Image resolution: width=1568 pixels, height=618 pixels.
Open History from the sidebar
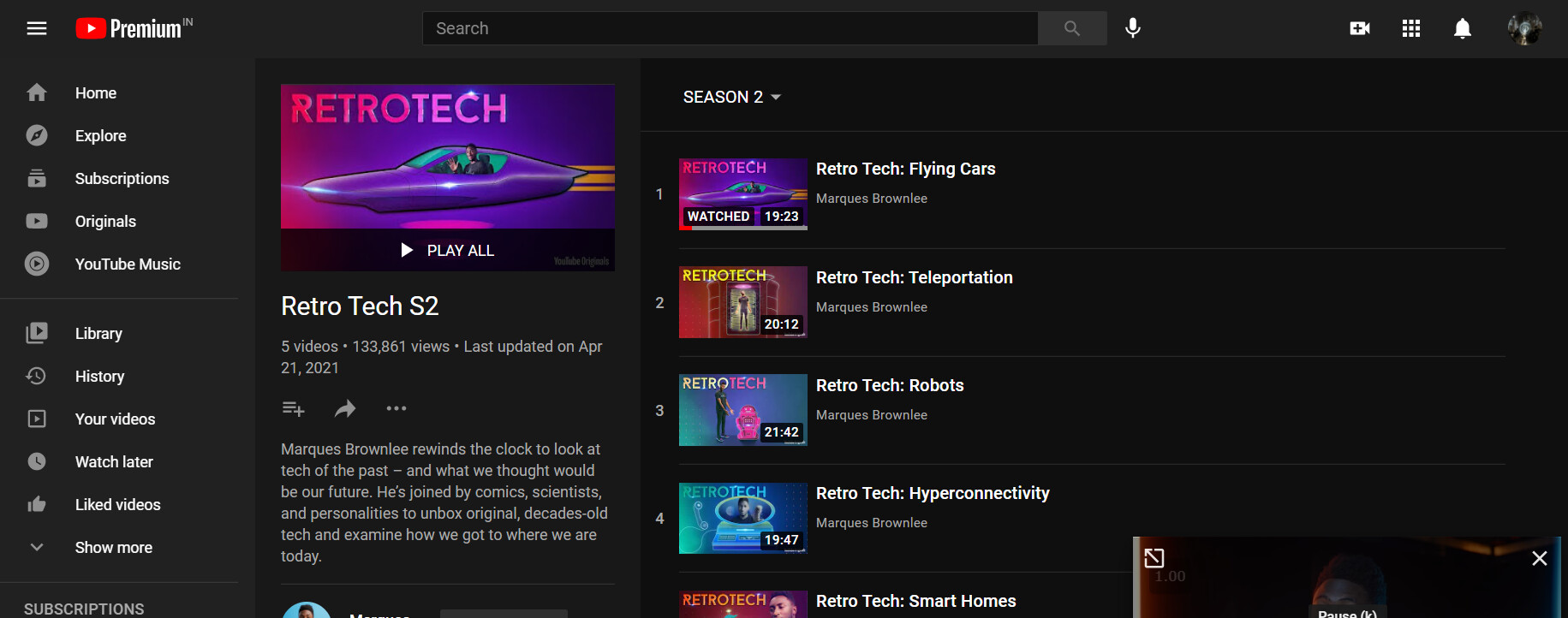coord(99,376)
